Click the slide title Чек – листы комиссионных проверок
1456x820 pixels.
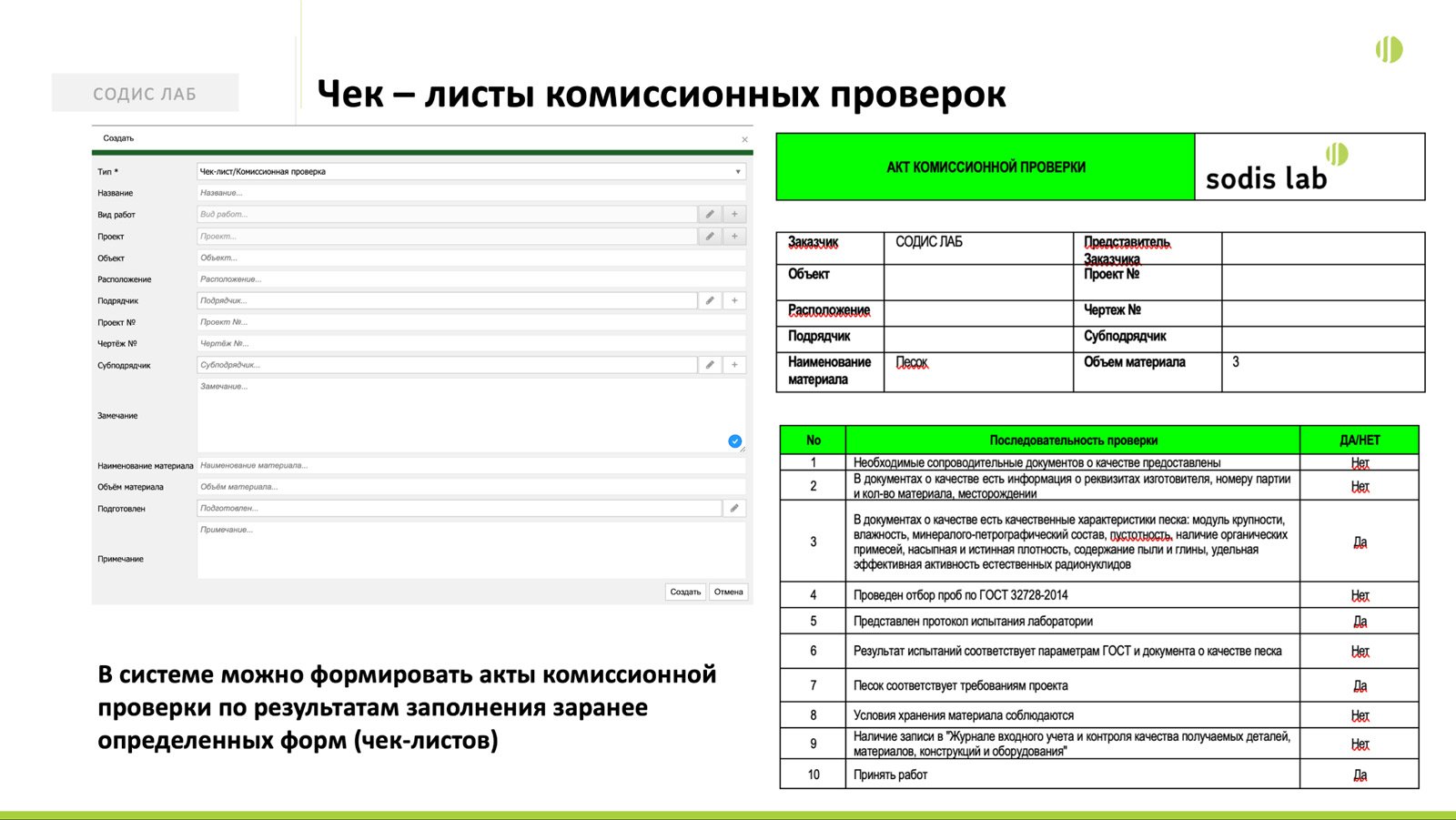[662, 94]
